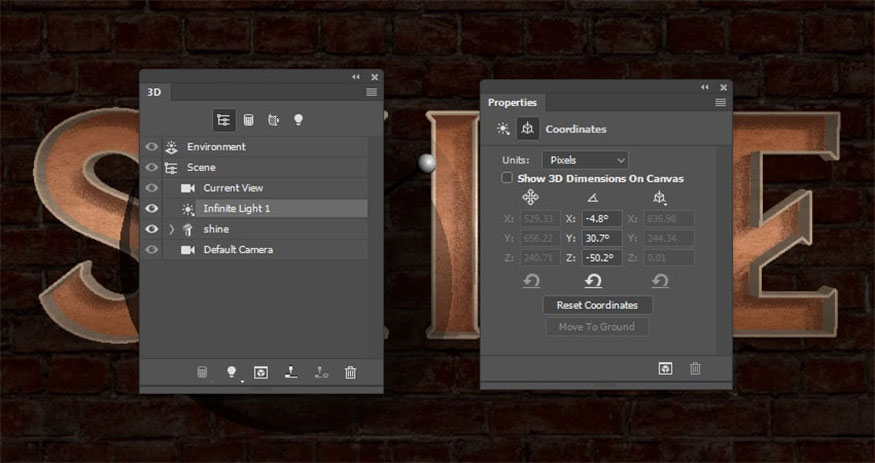Click render icon at Properties panel bottom
Screen dimensions: 875x463
click(x=665, y=369)
